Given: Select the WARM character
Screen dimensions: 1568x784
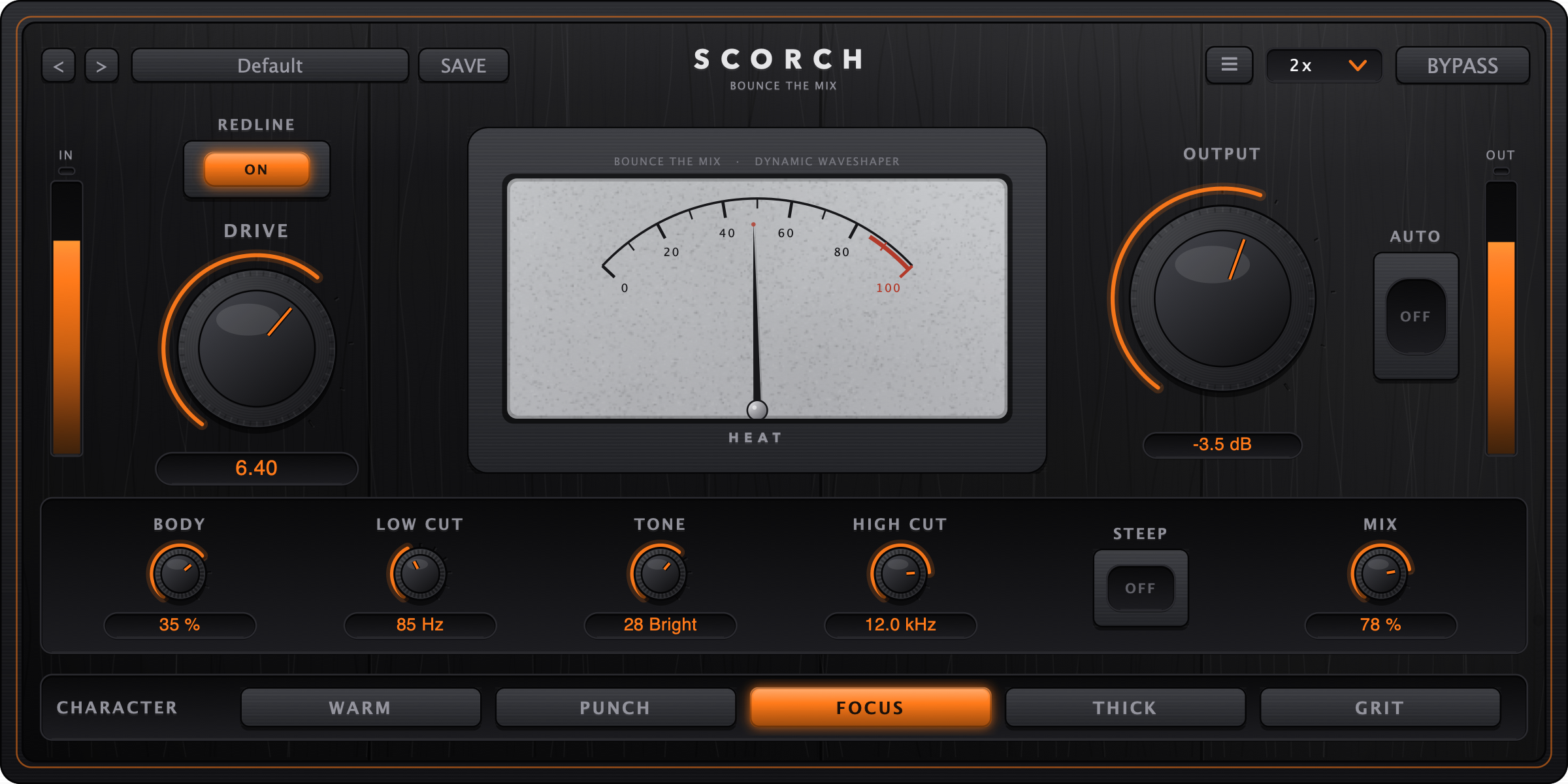Looking at the screenshot, I should pyautogui.click(x=361, y=708).
